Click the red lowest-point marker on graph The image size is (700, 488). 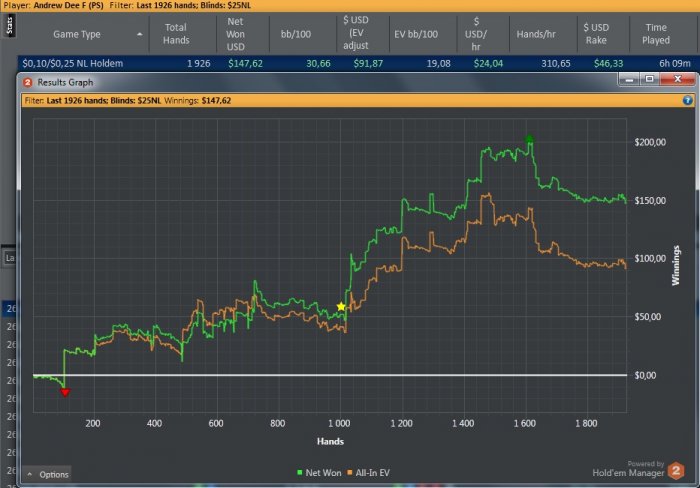coord(65,392)
